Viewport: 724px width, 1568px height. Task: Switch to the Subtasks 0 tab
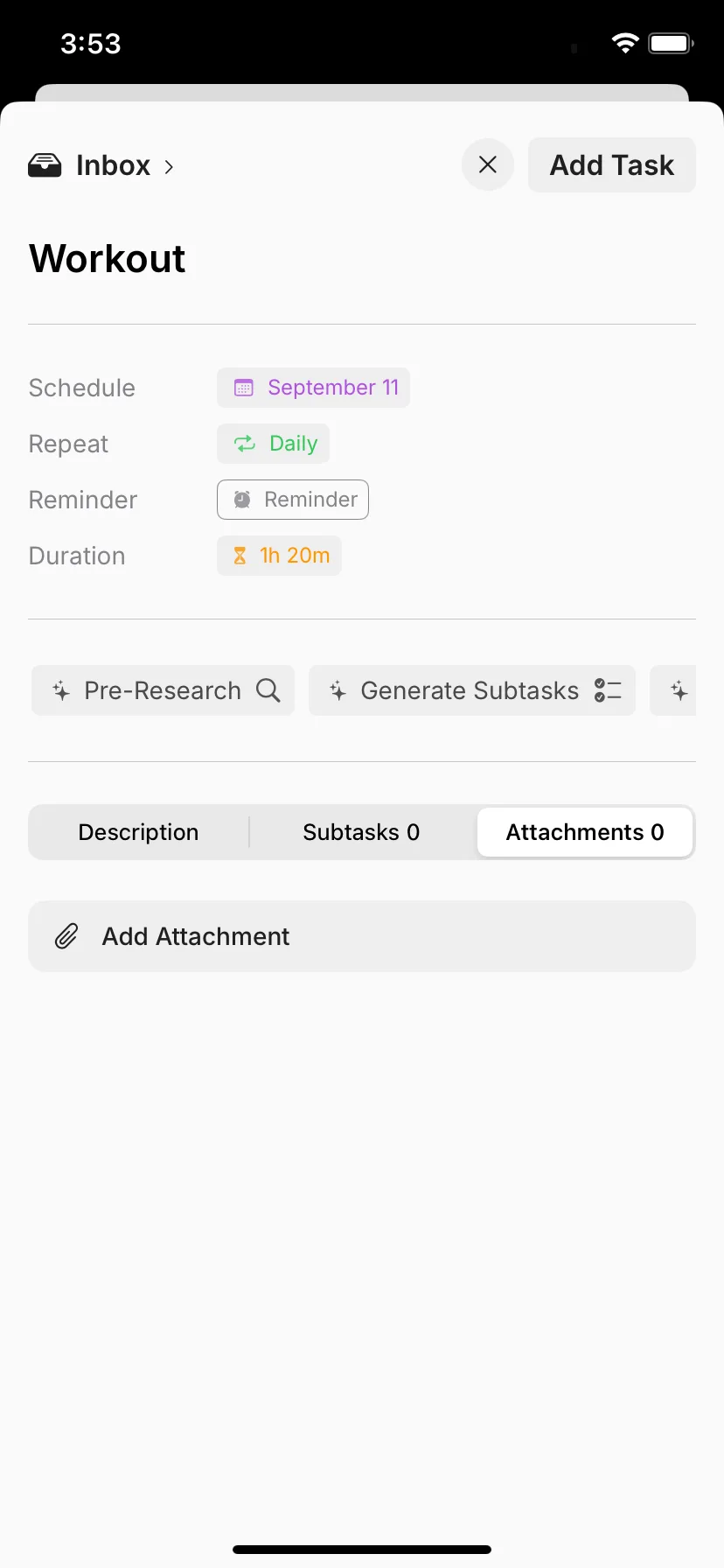(361, 832)
